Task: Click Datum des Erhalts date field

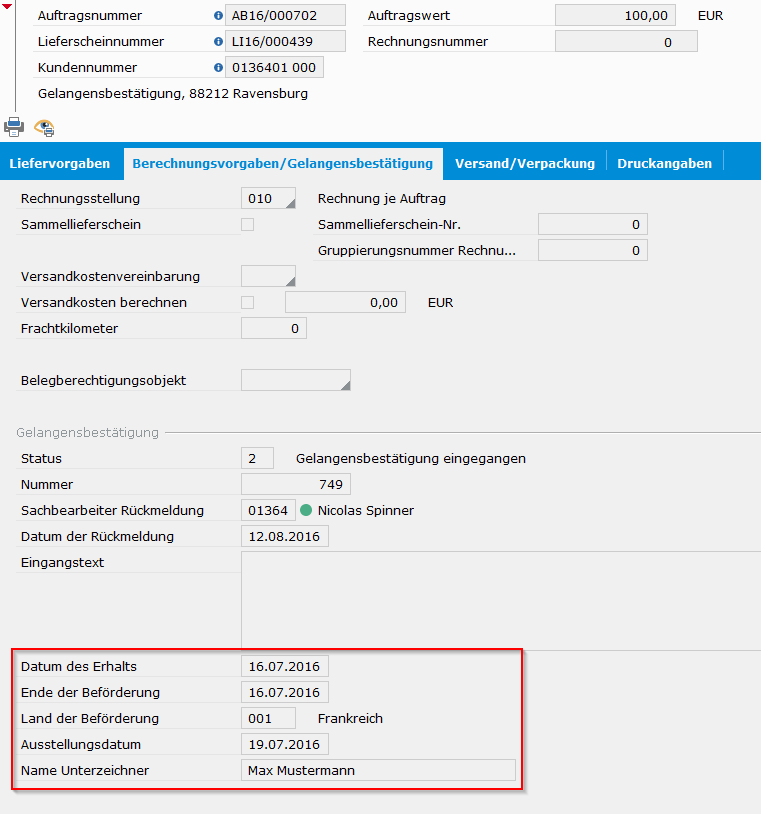Action: (x=284, y=666)
